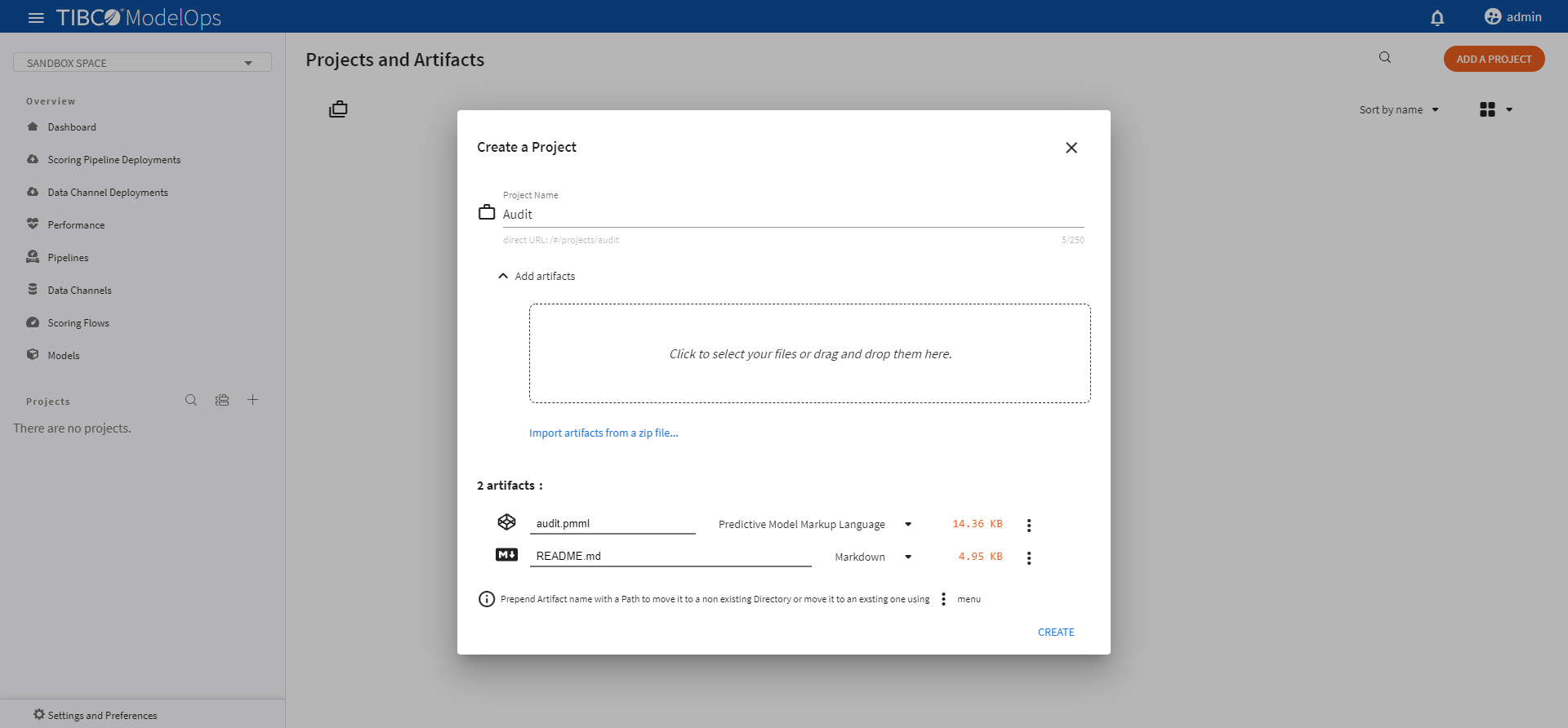Click the plus icon to add project
The height and width of the screenshot is (728, 1568).
click(253, 400)
